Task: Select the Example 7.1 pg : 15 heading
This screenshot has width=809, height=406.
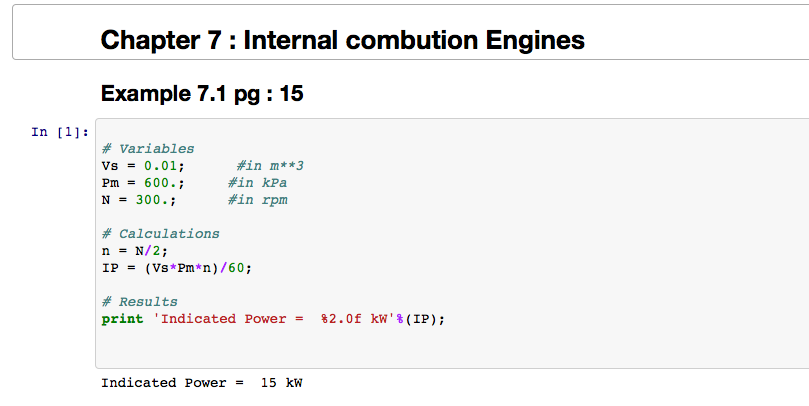Action: tap(202, 95)
